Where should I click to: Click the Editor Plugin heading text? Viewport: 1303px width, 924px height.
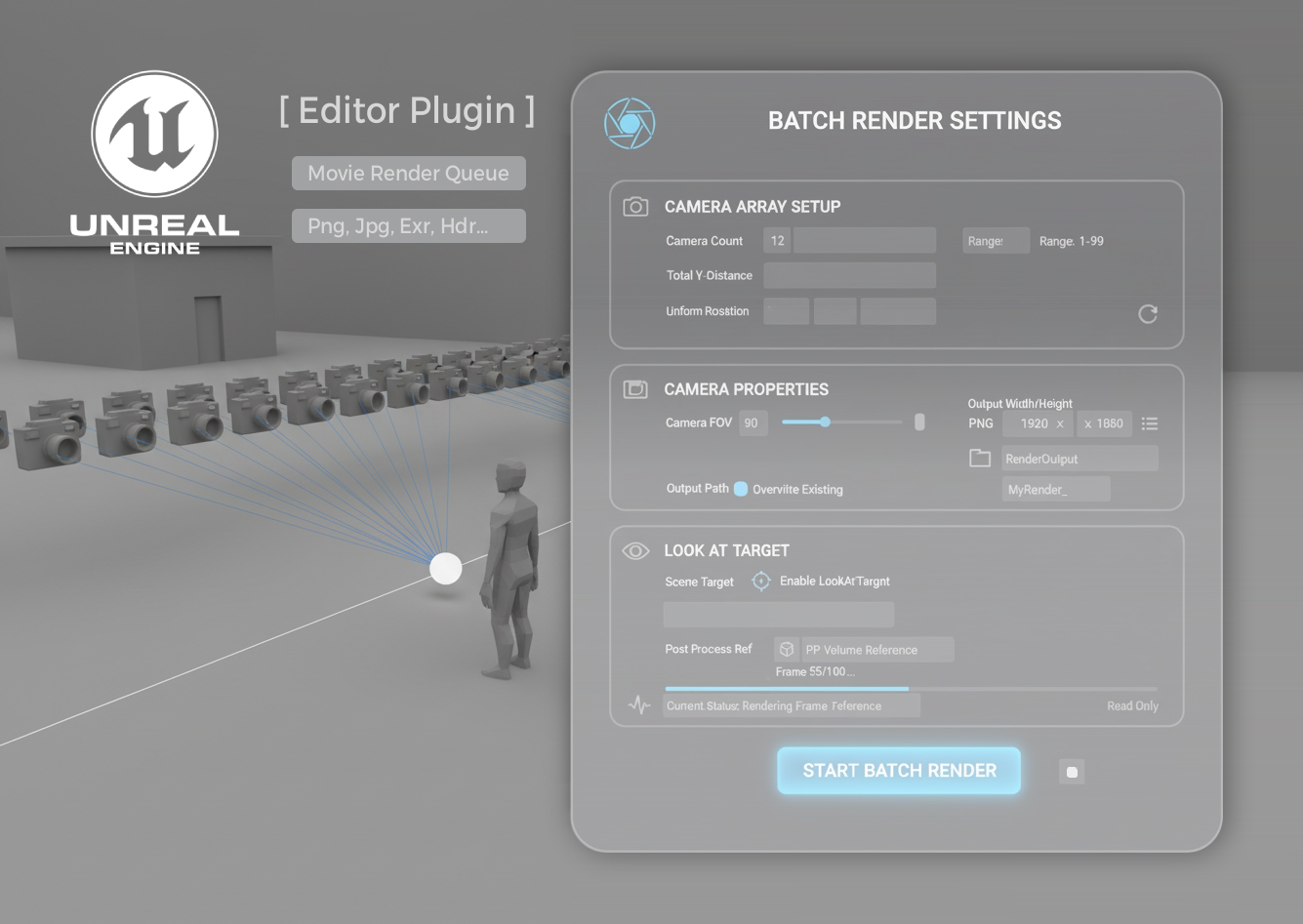click(407, 110)
